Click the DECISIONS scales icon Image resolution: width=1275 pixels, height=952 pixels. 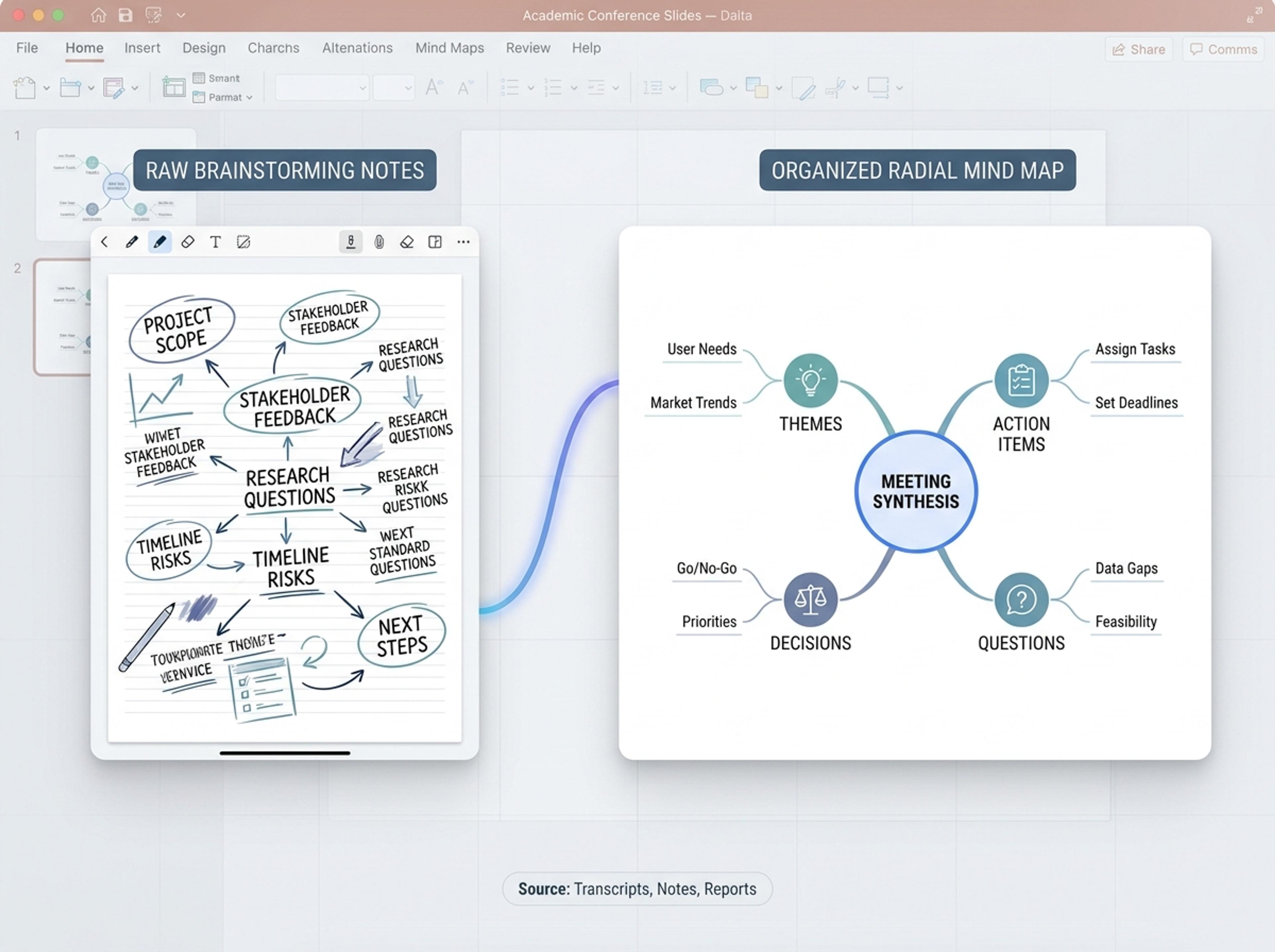pyautogui.click(x=810, y=599)
